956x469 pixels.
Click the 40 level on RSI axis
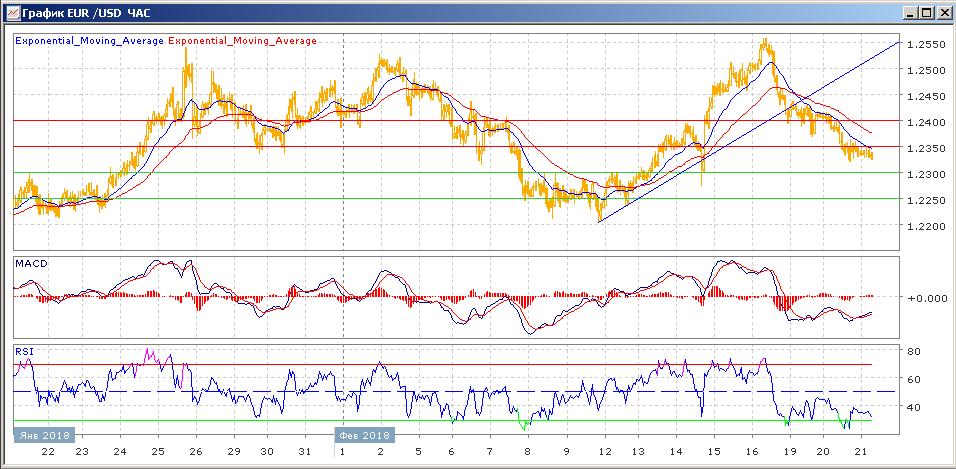[x=914, y=408]
